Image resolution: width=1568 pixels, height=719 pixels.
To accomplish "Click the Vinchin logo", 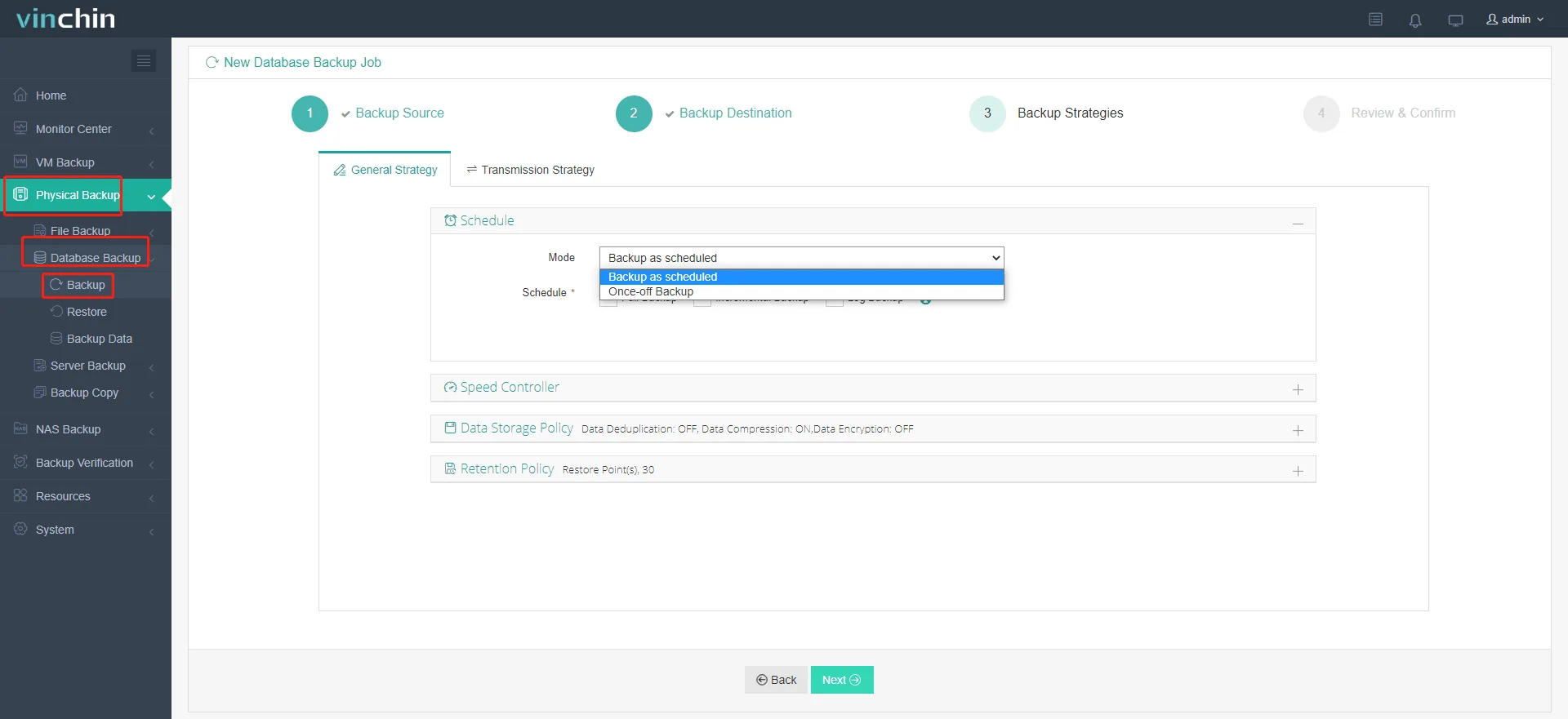I will pyautogui.click(x=66, y=19).
